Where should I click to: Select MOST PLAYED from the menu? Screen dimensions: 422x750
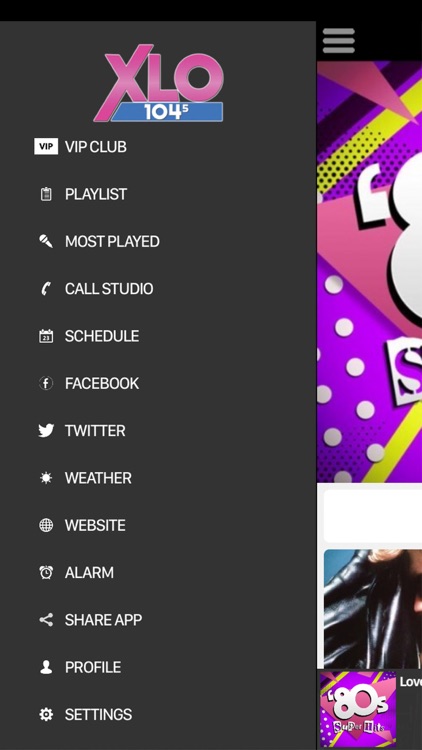(x=112, y=242)
